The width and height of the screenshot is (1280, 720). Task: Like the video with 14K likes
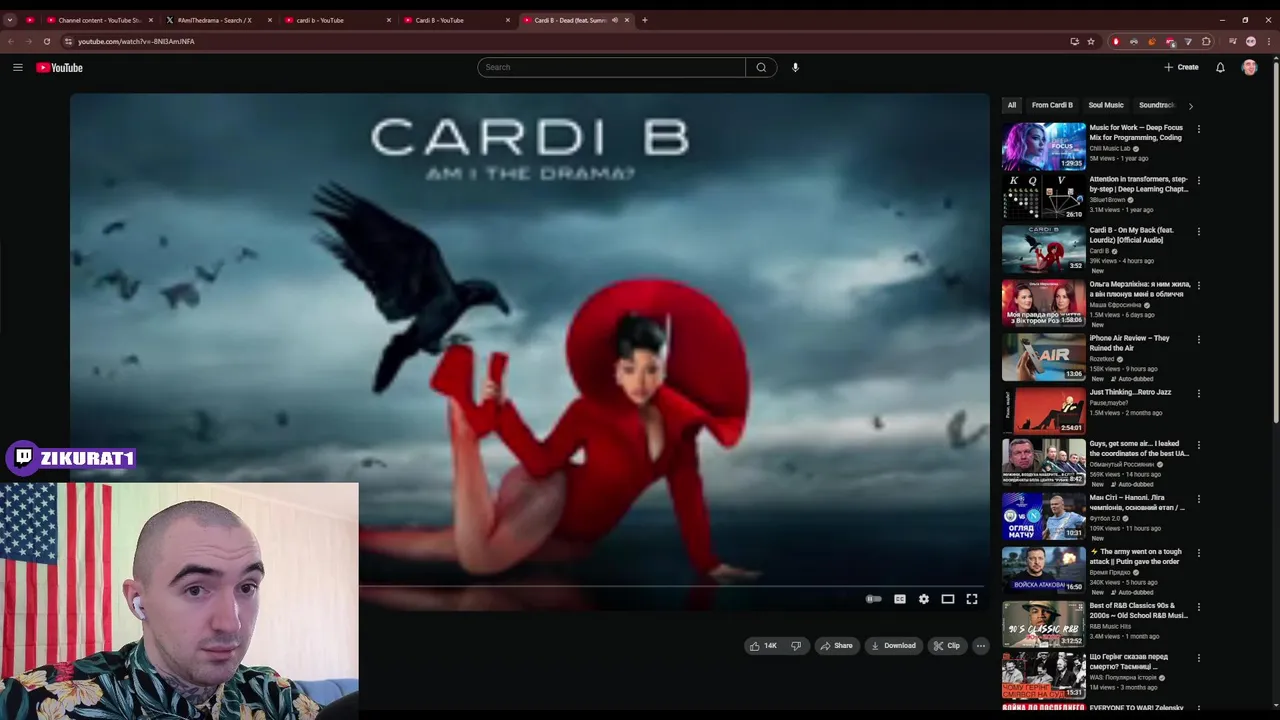[764, 646]
